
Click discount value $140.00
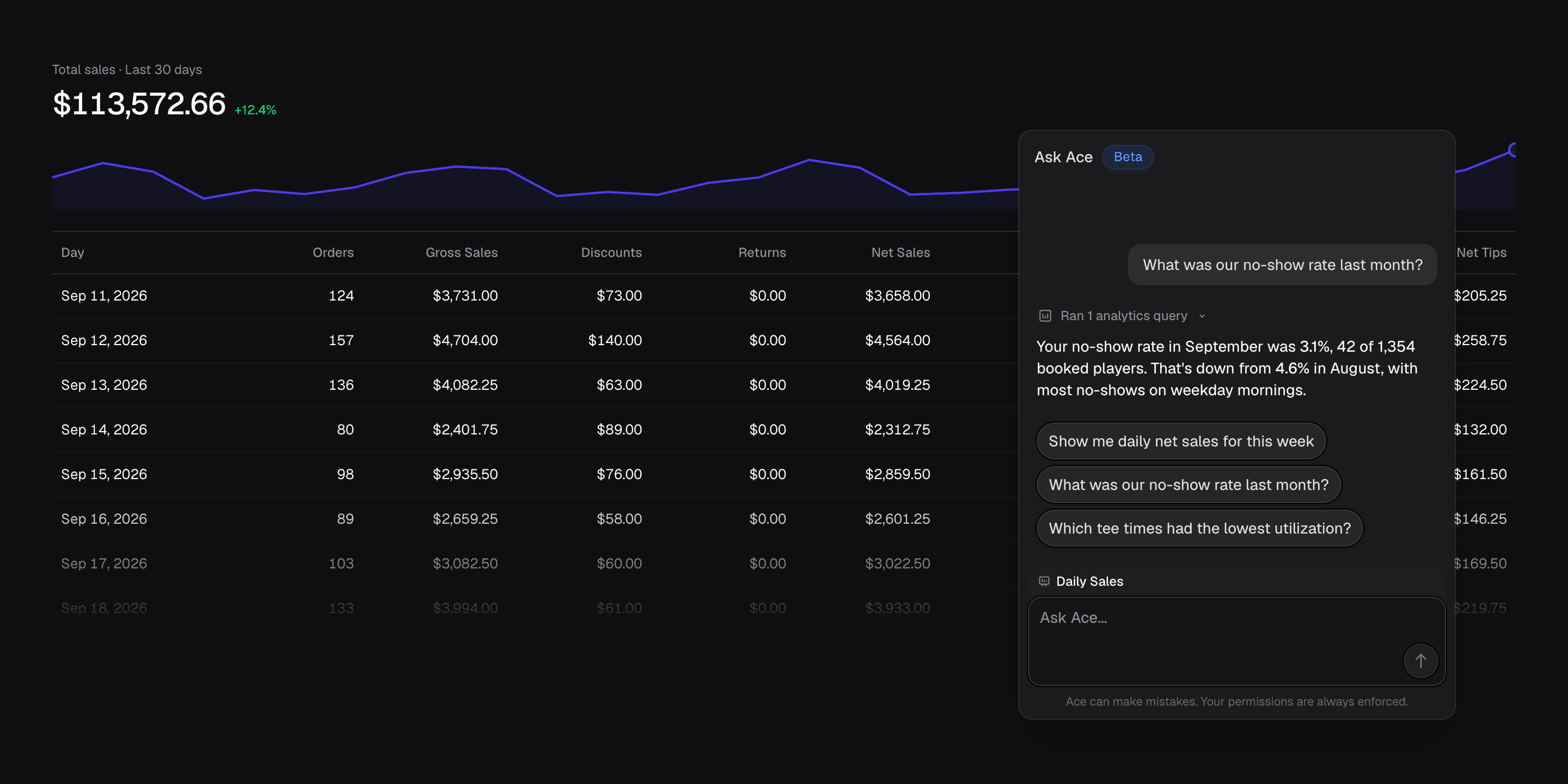click(615, 340)
